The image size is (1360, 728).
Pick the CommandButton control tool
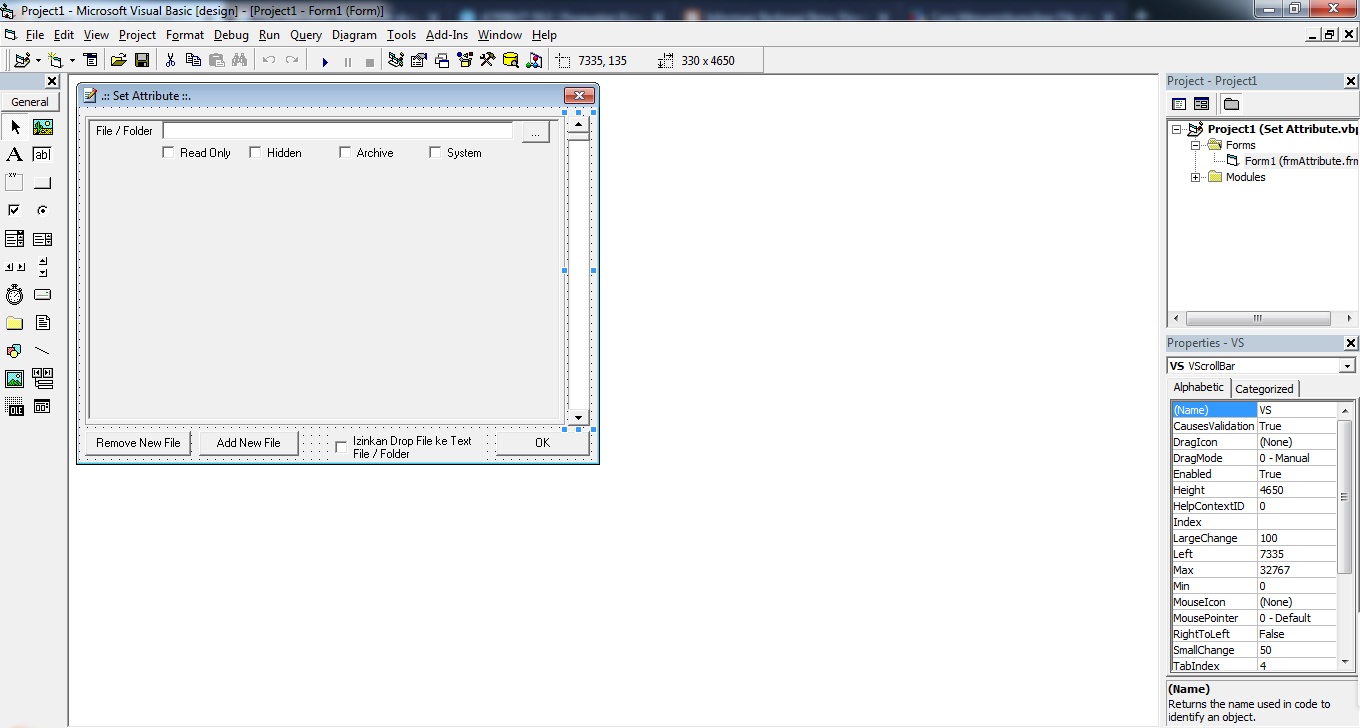(43, 183)
